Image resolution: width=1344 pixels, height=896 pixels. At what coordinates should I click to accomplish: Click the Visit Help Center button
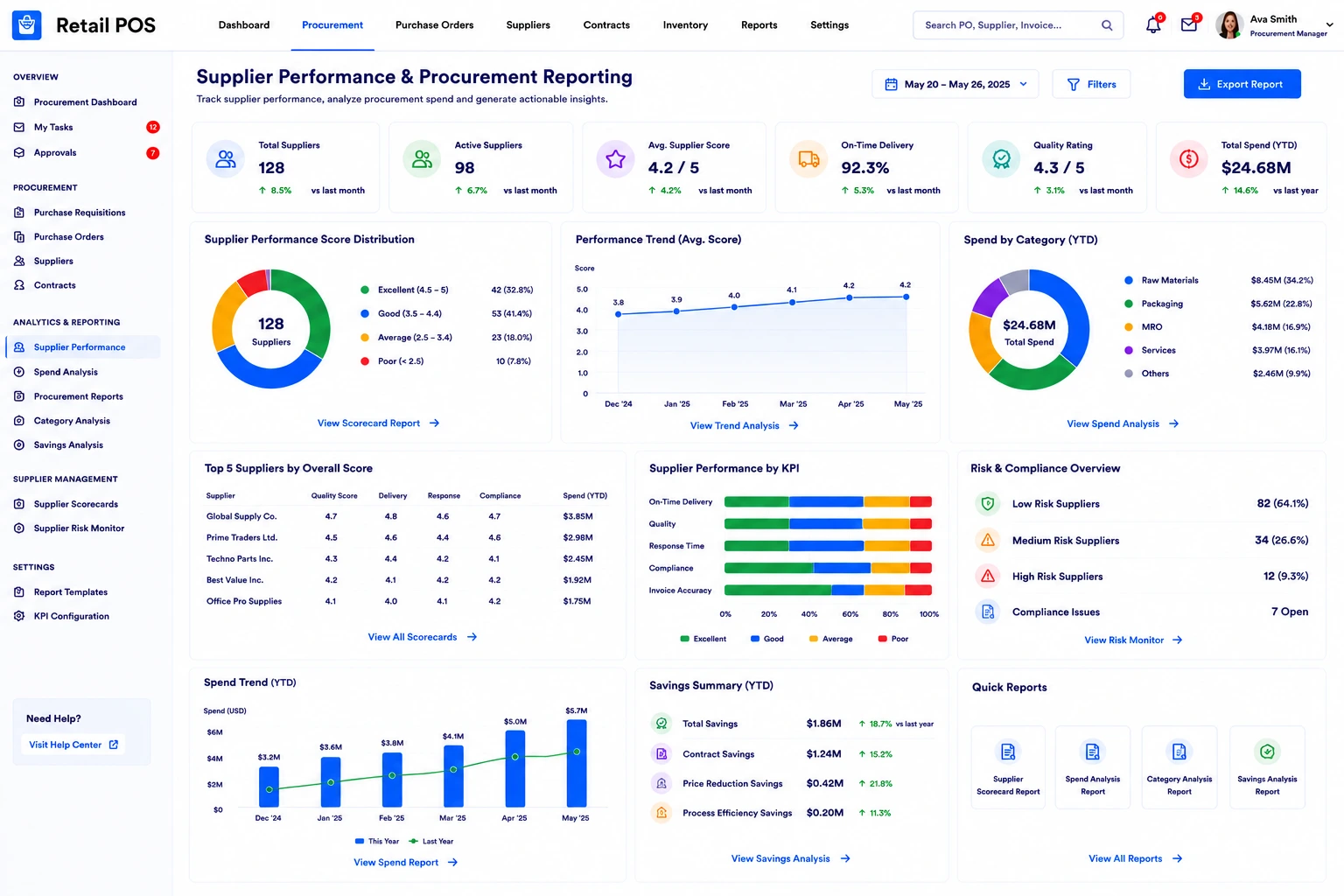[x=73, y=745]
